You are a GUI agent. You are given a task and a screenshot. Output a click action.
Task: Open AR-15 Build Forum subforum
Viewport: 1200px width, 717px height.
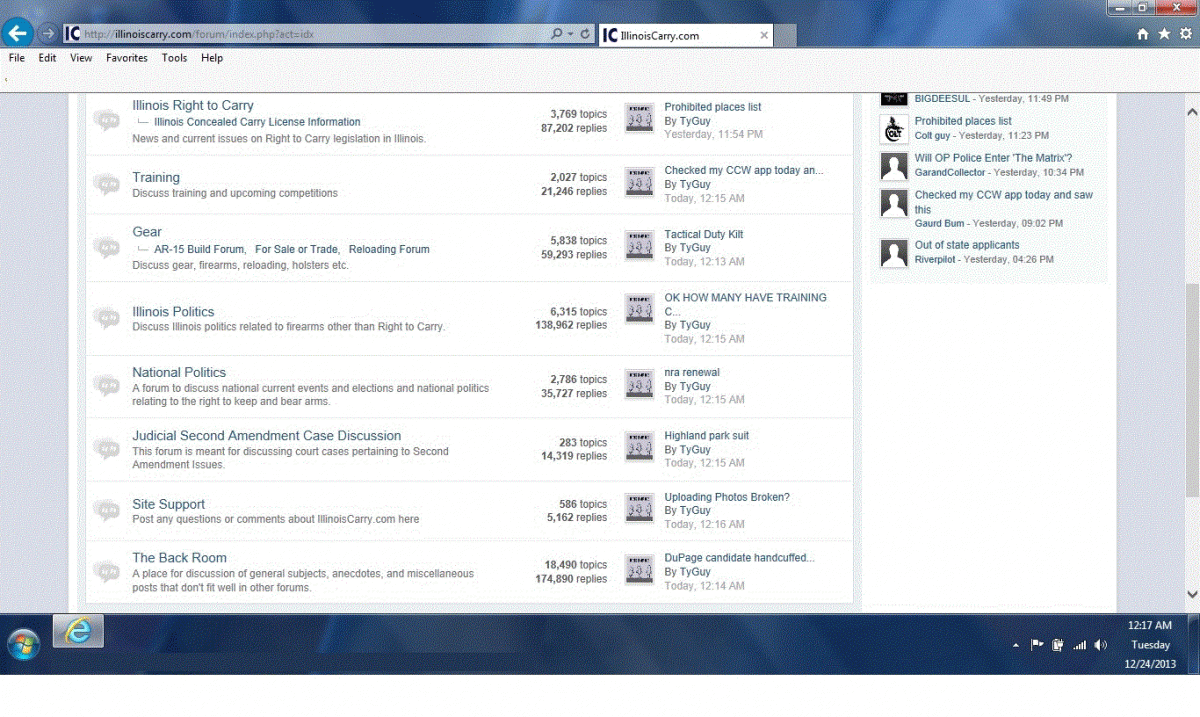[199, 249]
